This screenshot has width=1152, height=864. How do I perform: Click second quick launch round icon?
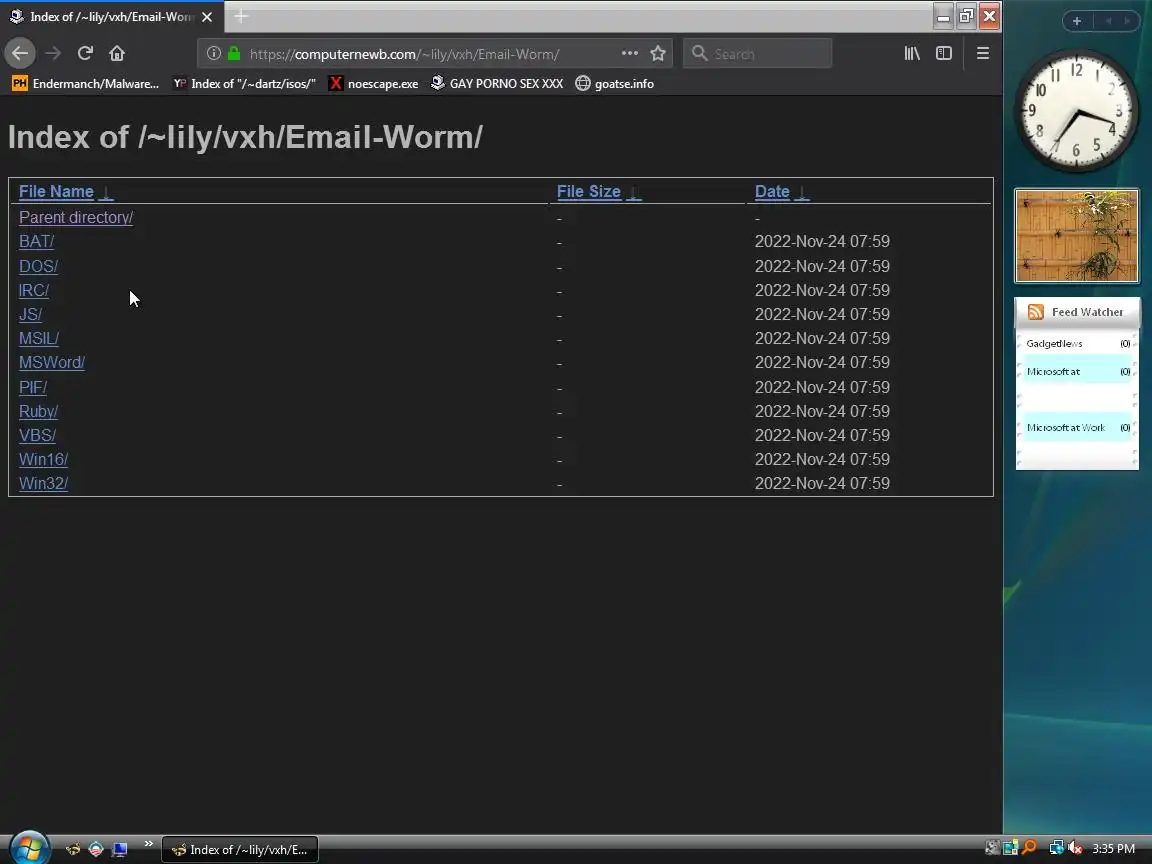click(x=96, y=849)
